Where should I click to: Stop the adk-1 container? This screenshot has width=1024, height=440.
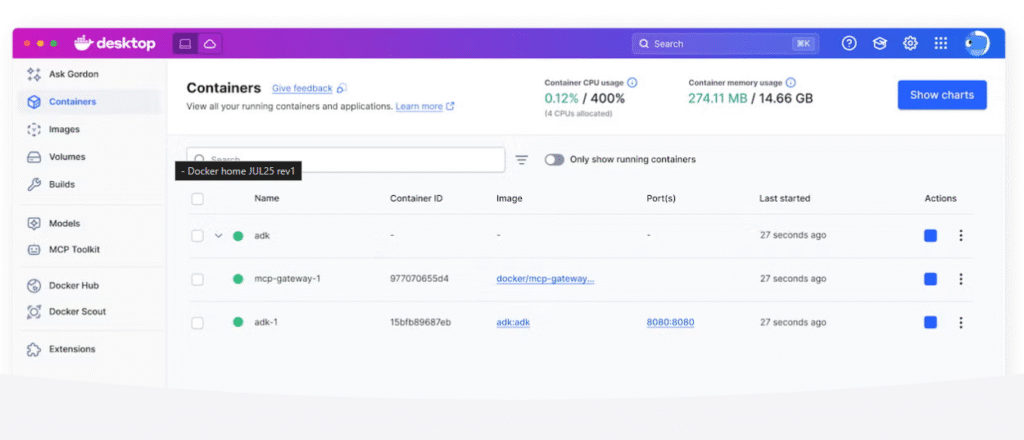coord(930,322)
